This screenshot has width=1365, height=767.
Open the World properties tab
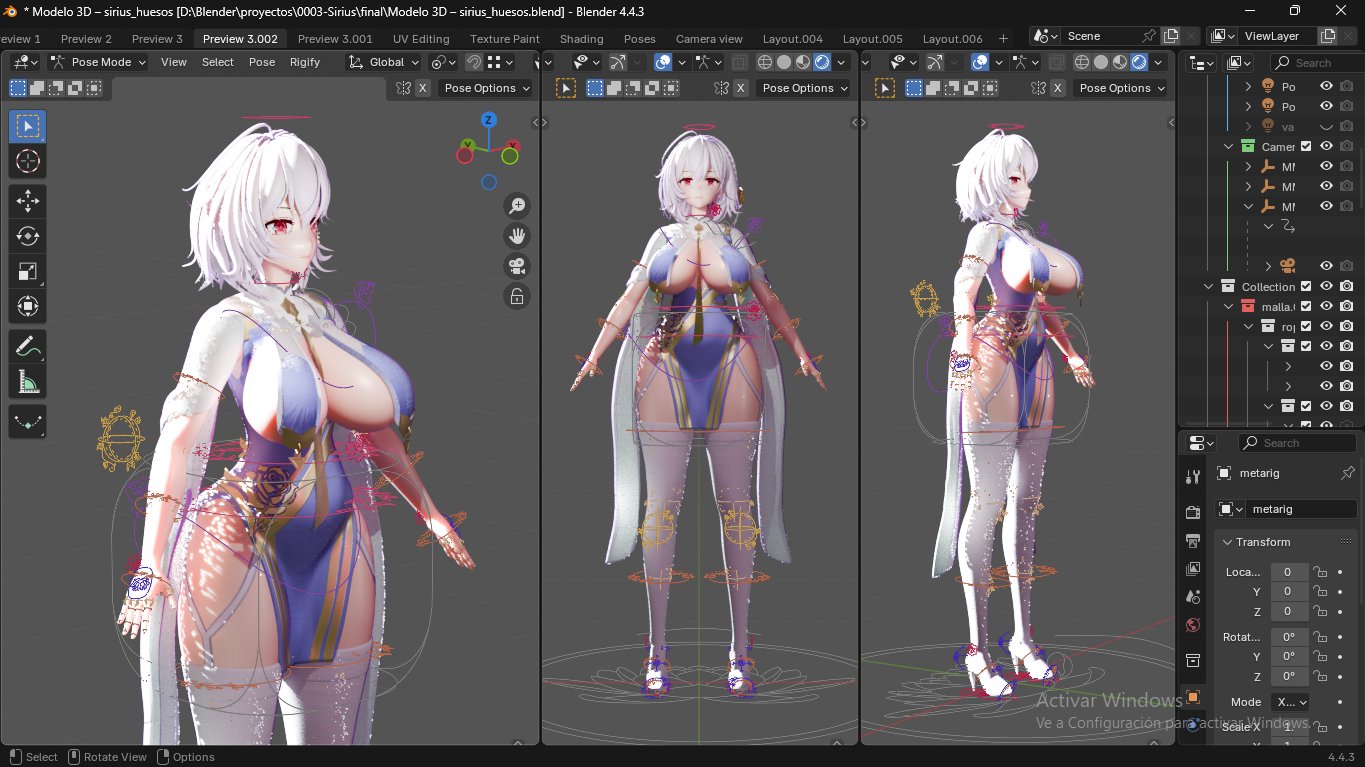tap(1193, 625)
